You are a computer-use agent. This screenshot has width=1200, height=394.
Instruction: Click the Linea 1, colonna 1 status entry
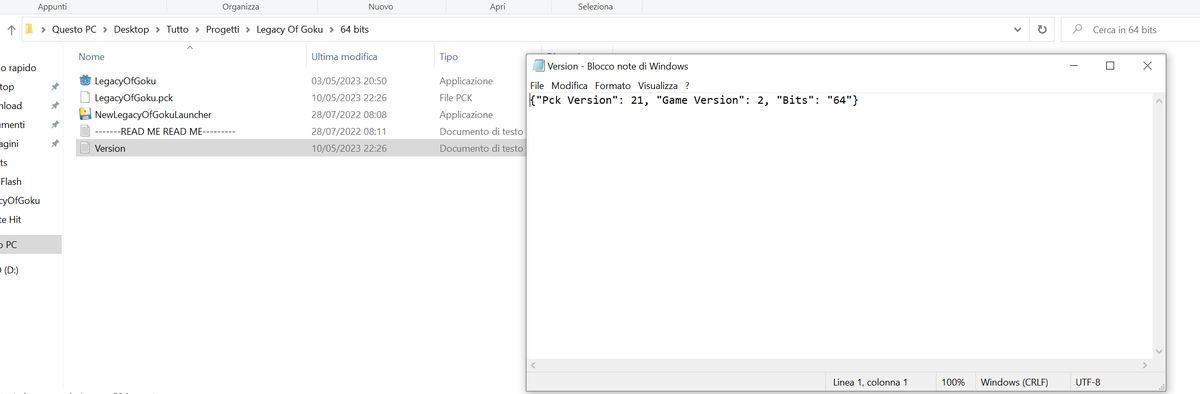click(x=870, y=382)
